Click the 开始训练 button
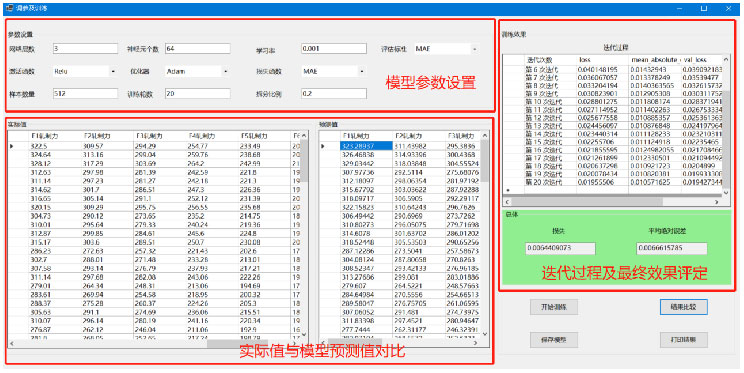Screen dimensions: 744x373 click(x=554, y=307)
